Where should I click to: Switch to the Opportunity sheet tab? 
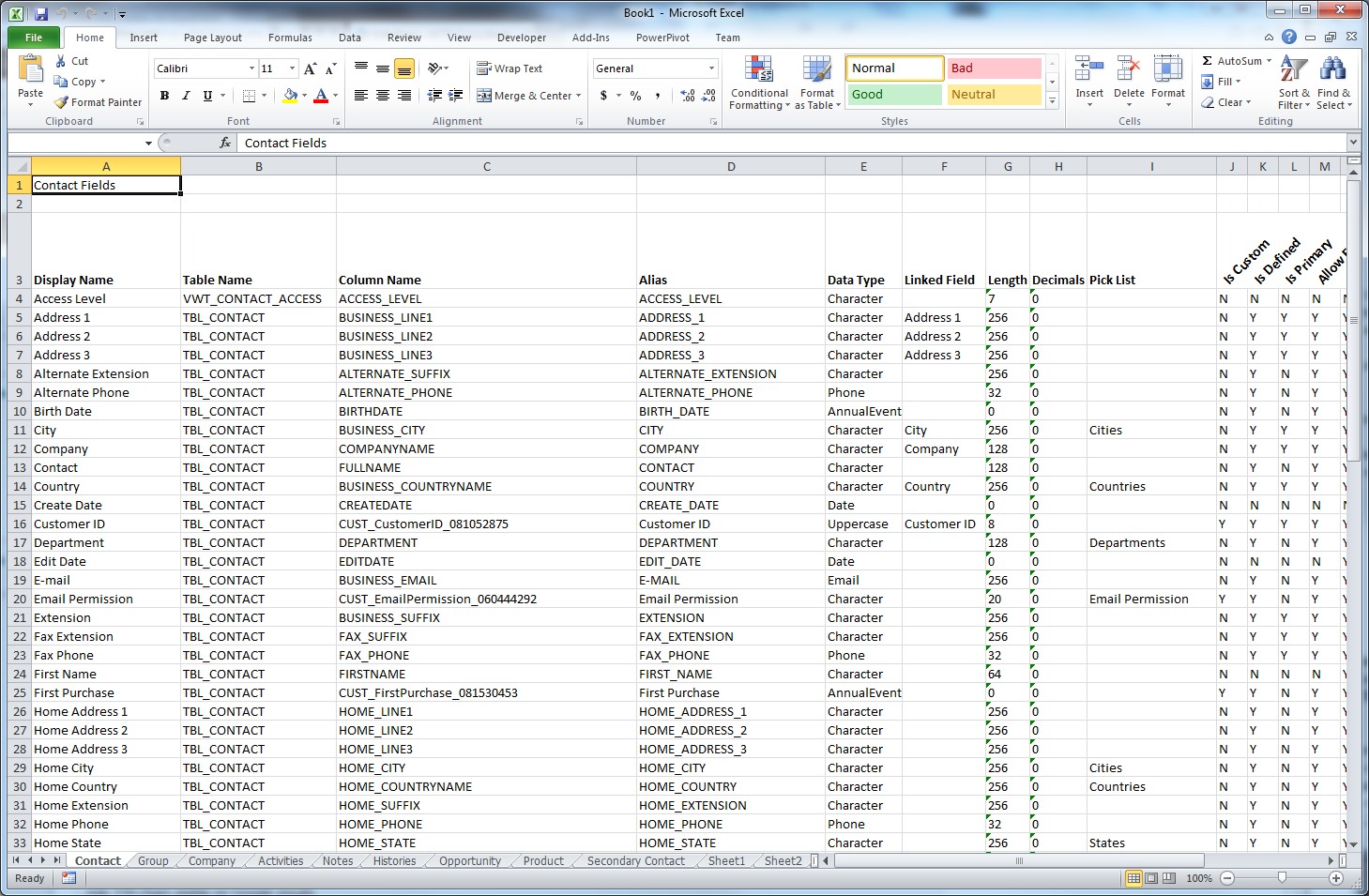469,861
